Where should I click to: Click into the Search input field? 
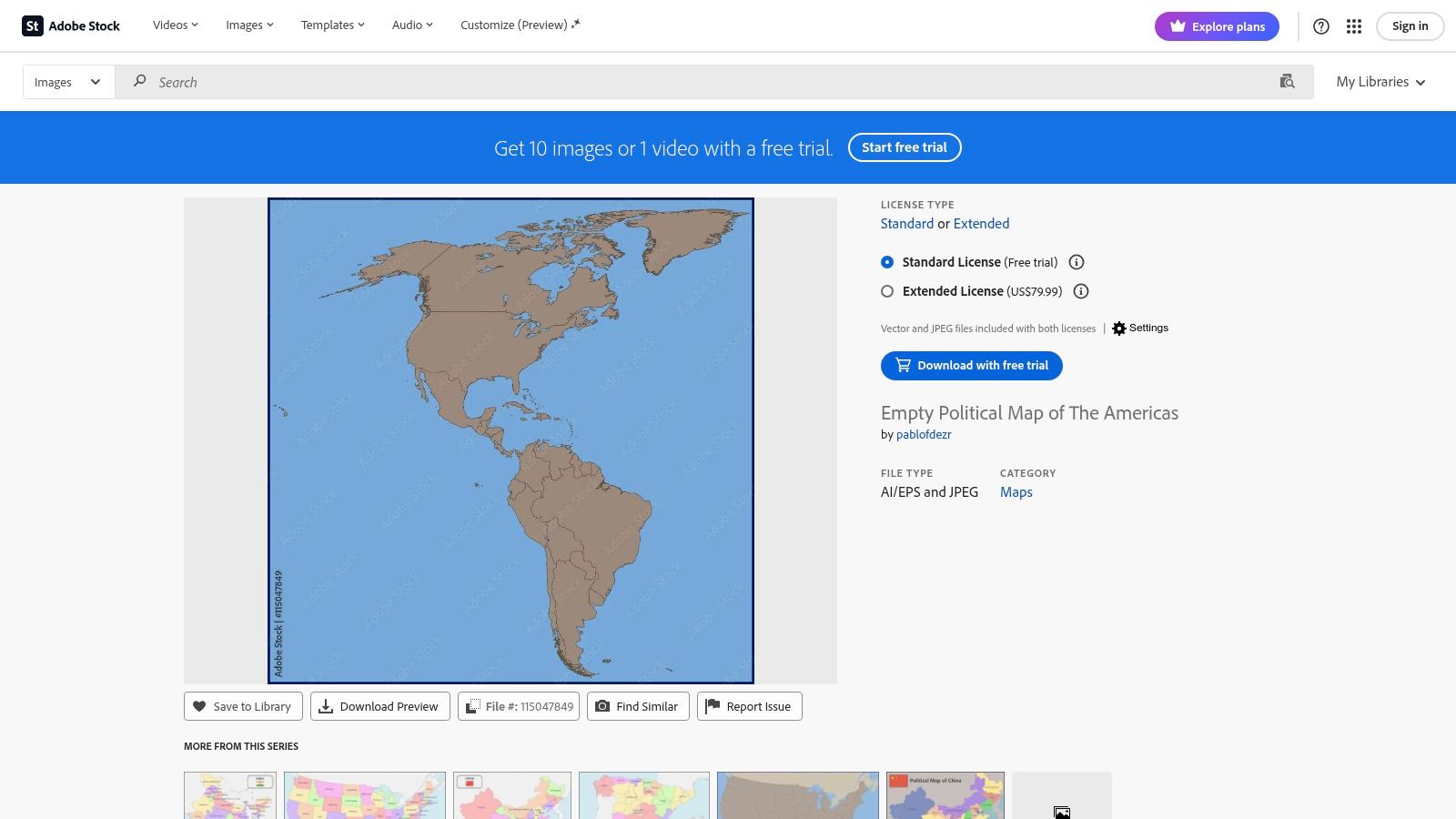point(710,82)
